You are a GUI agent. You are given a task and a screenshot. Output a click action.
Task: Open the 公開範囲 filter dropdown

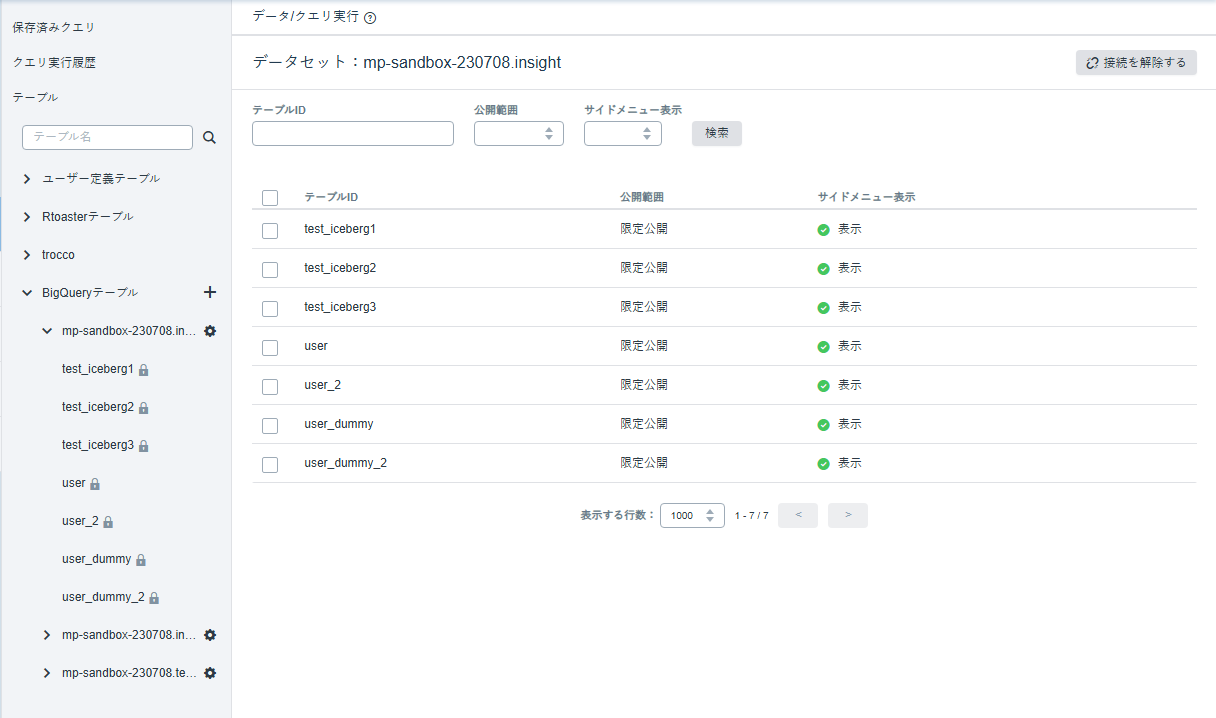pos(519,134)
